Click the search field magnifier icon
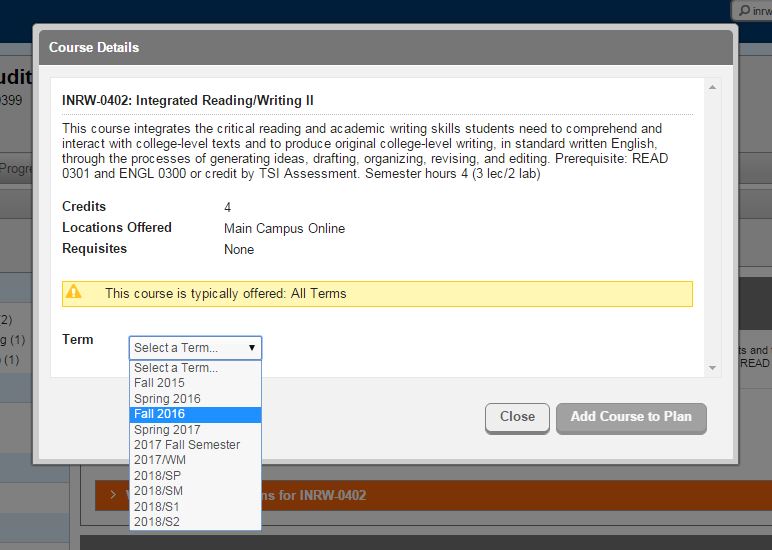Screen dimensions: 772x550 tap(745, 10)
